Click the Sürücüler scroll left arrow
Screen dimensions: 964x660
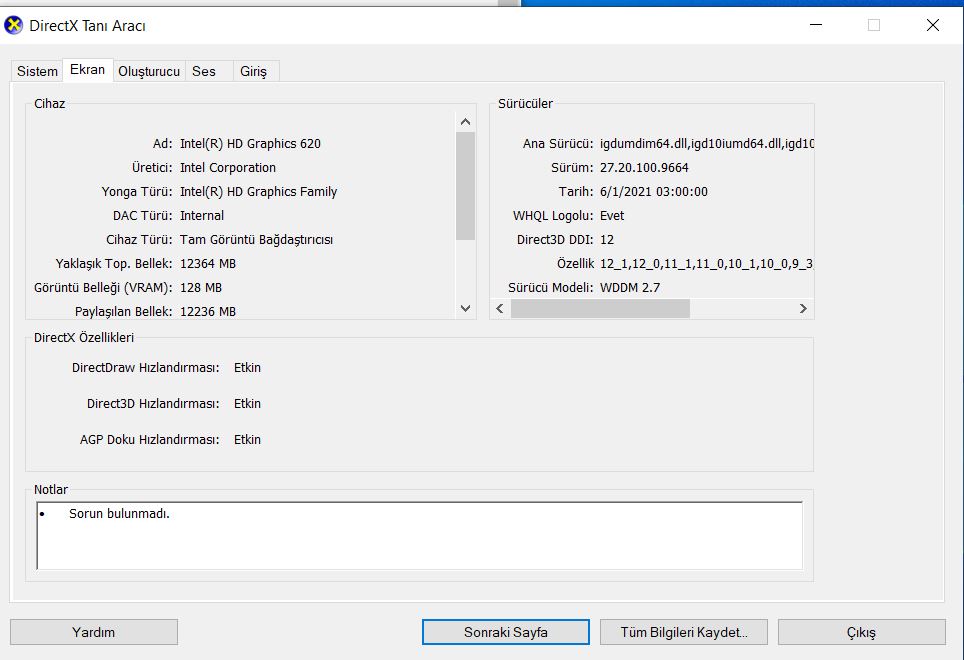pos(500,308)
